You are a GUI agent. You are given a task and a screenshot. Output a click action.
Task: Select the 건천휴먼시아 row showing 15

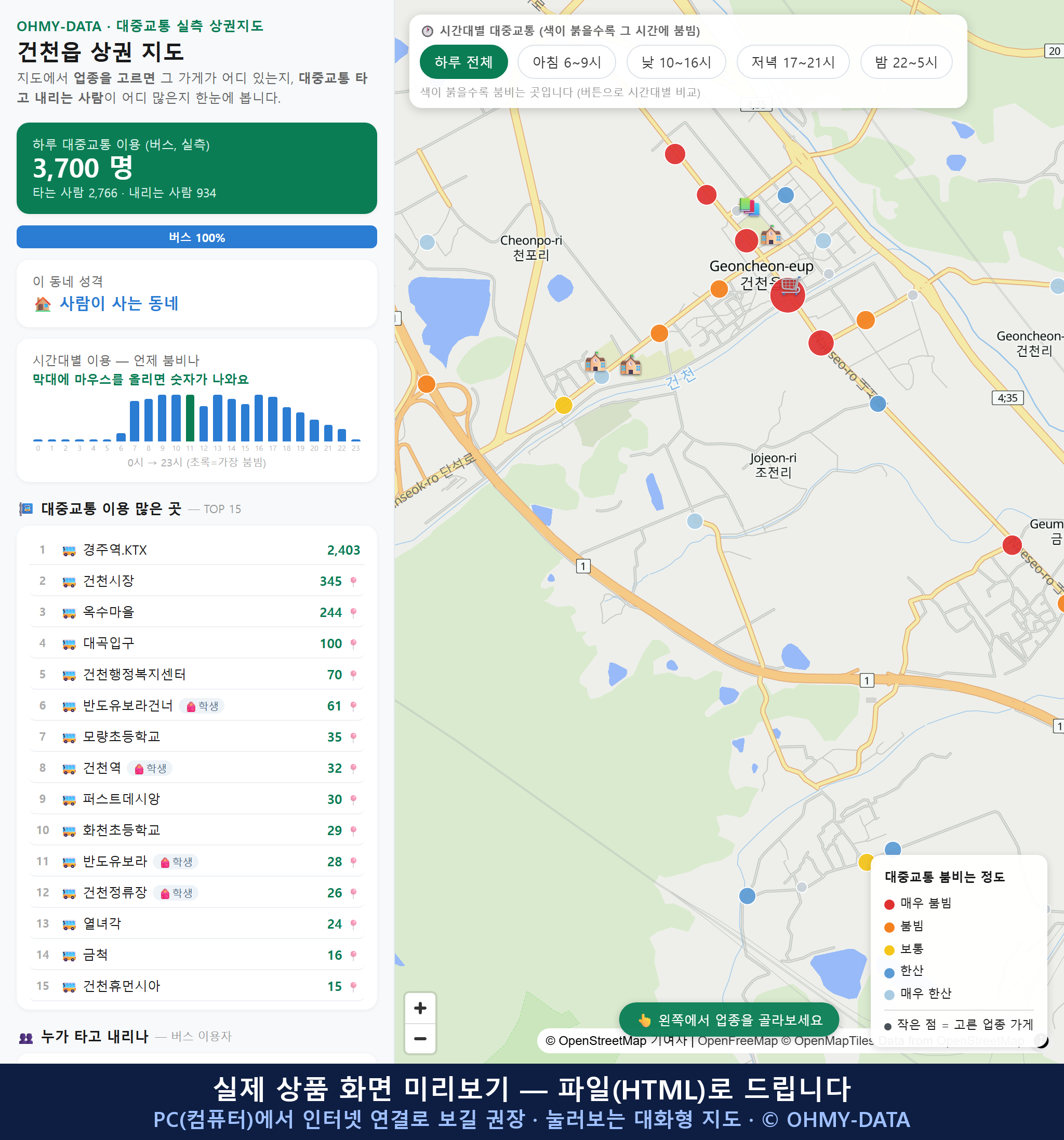click(197, 986)
